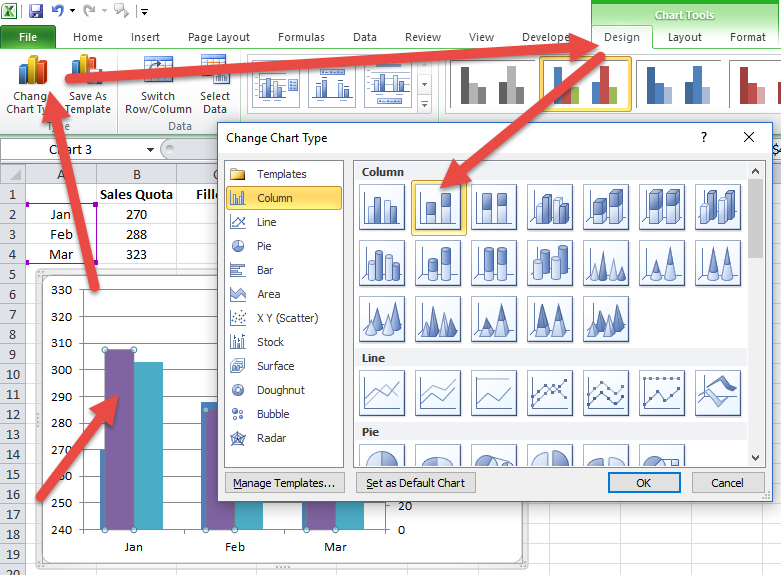The width and height of the screenshot is (781, 575).
Task: Open the View tab
Action: click(481, 37)
